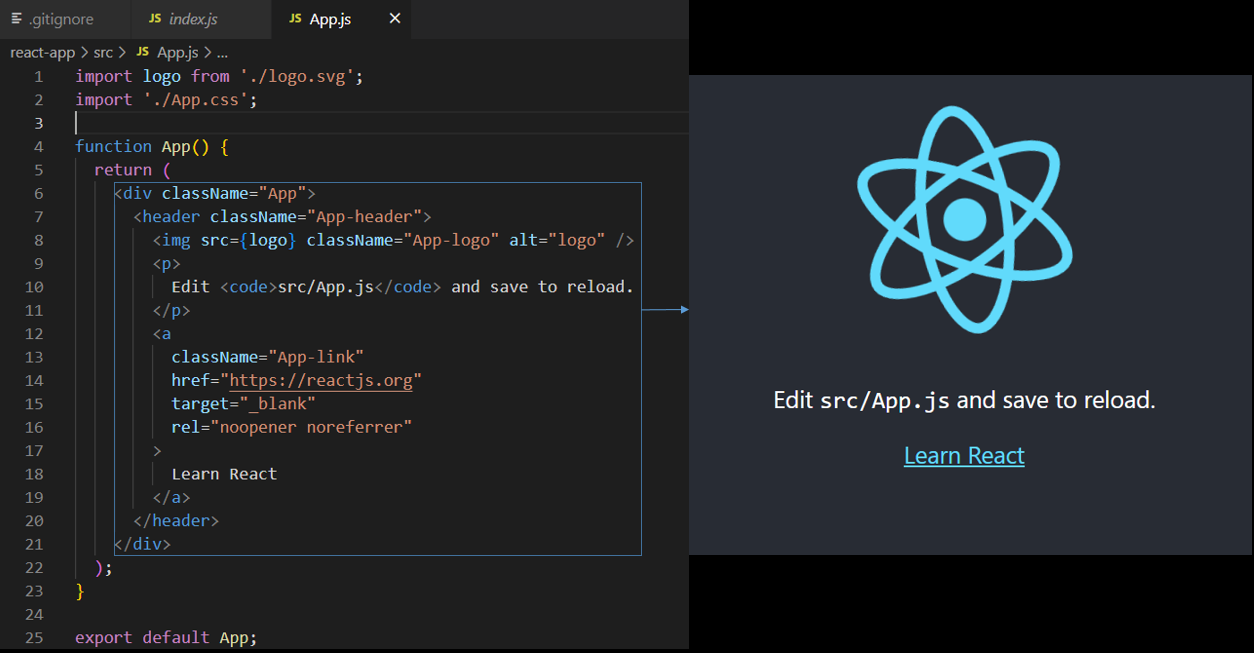Click line number 4 in gutter
Image resolution: width=1254 pixels, height=653 pixels.
tap(38, 146)
